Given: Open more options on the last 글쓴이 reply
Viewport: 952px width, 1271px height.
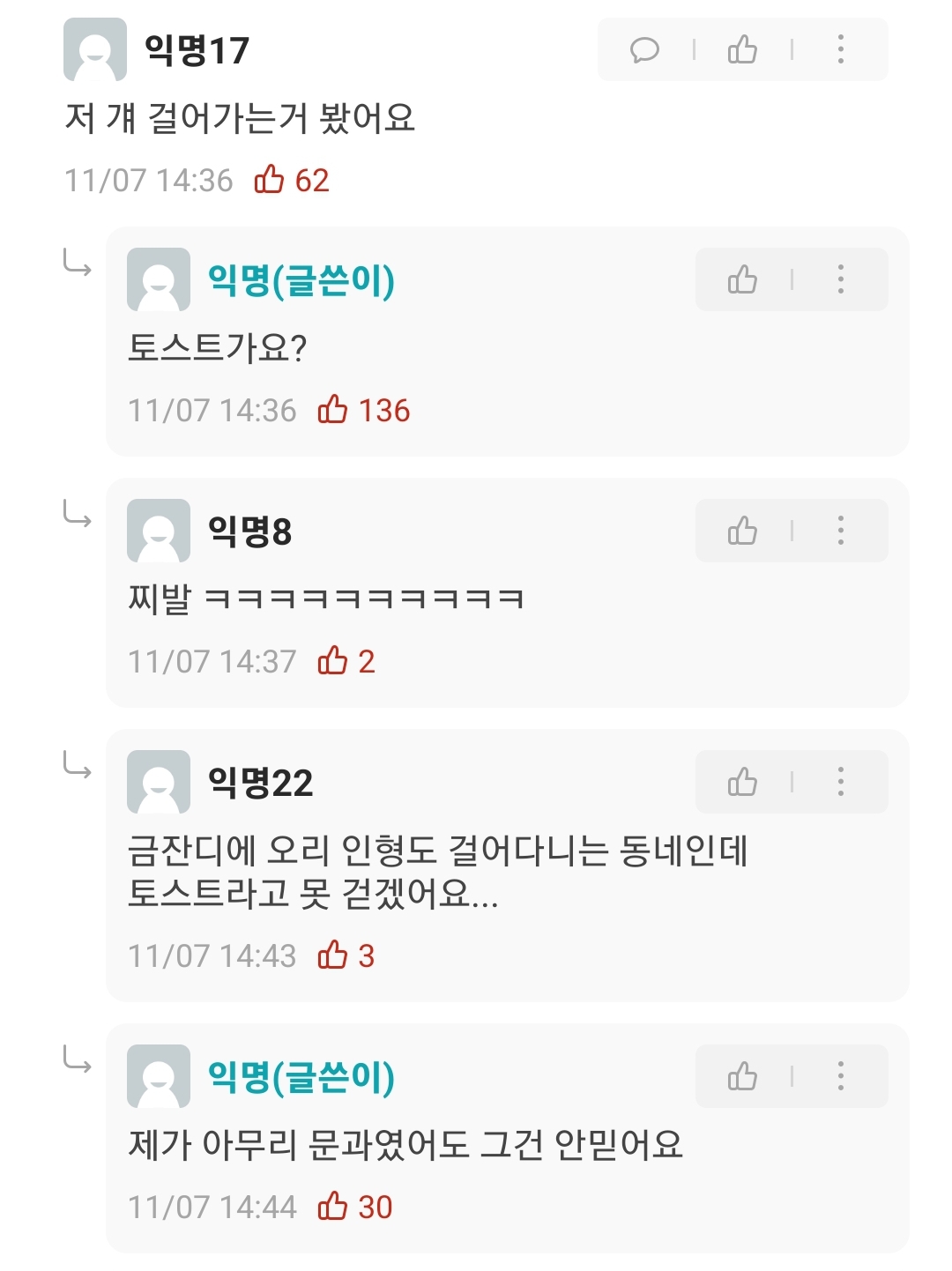Looking at the screenshot, I should 840,1076.
